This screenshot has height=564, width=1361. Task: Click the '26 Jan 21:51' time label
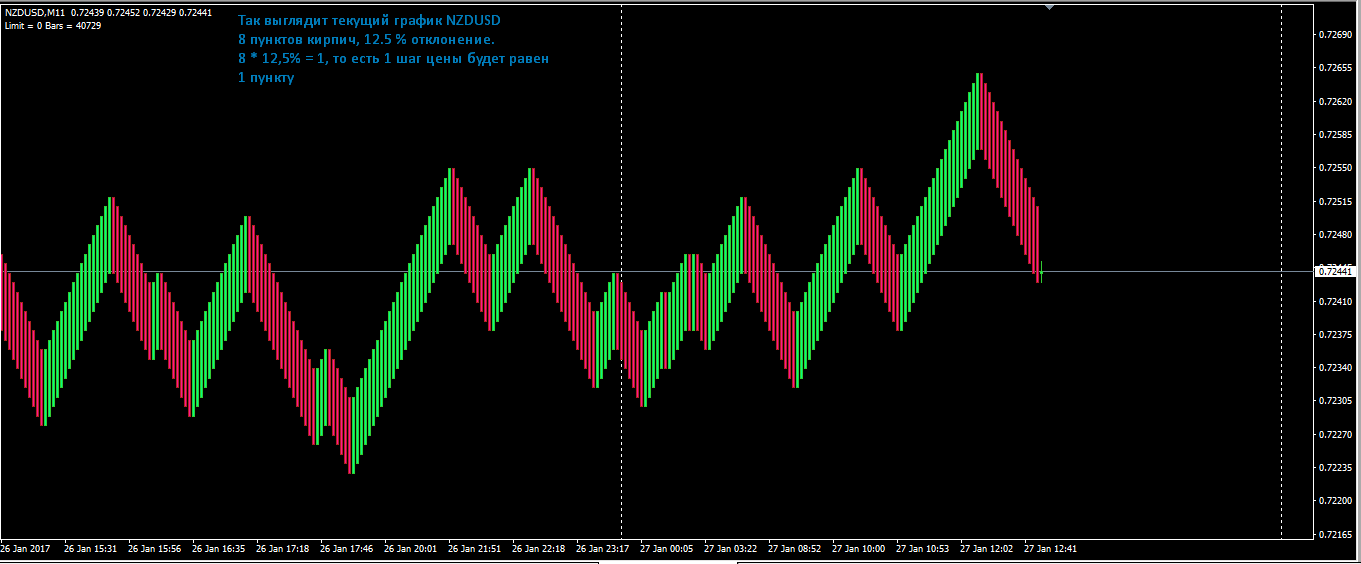[474, 548]
